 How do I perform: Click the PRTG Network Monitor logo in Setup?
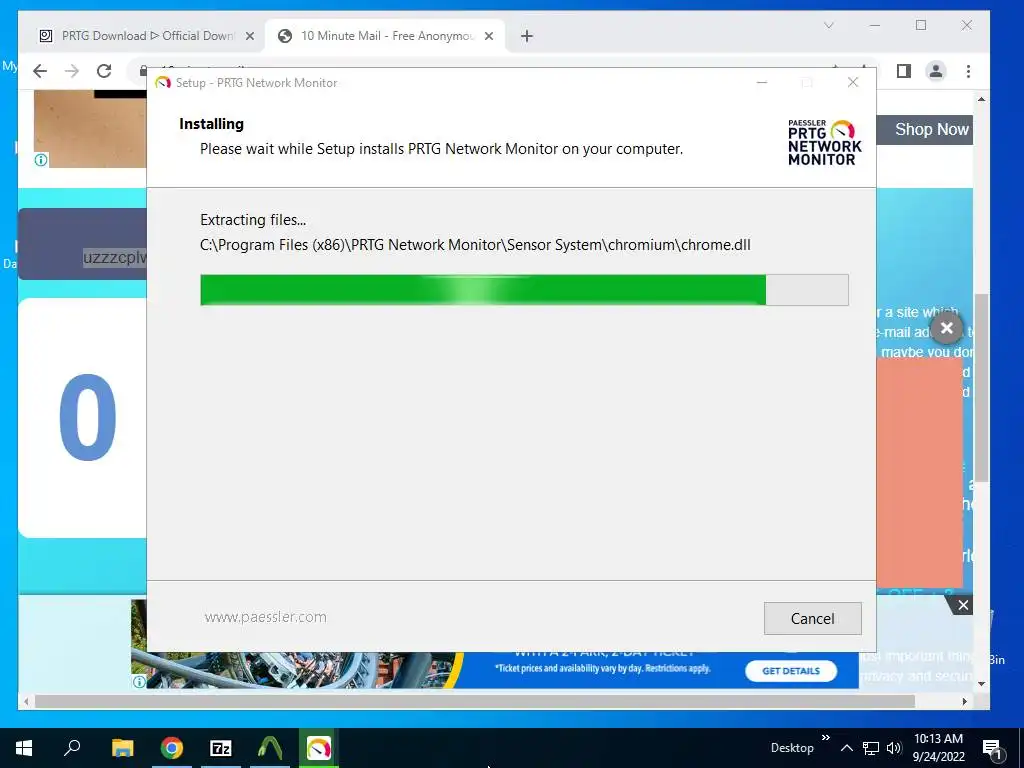(x=824, y=142)
